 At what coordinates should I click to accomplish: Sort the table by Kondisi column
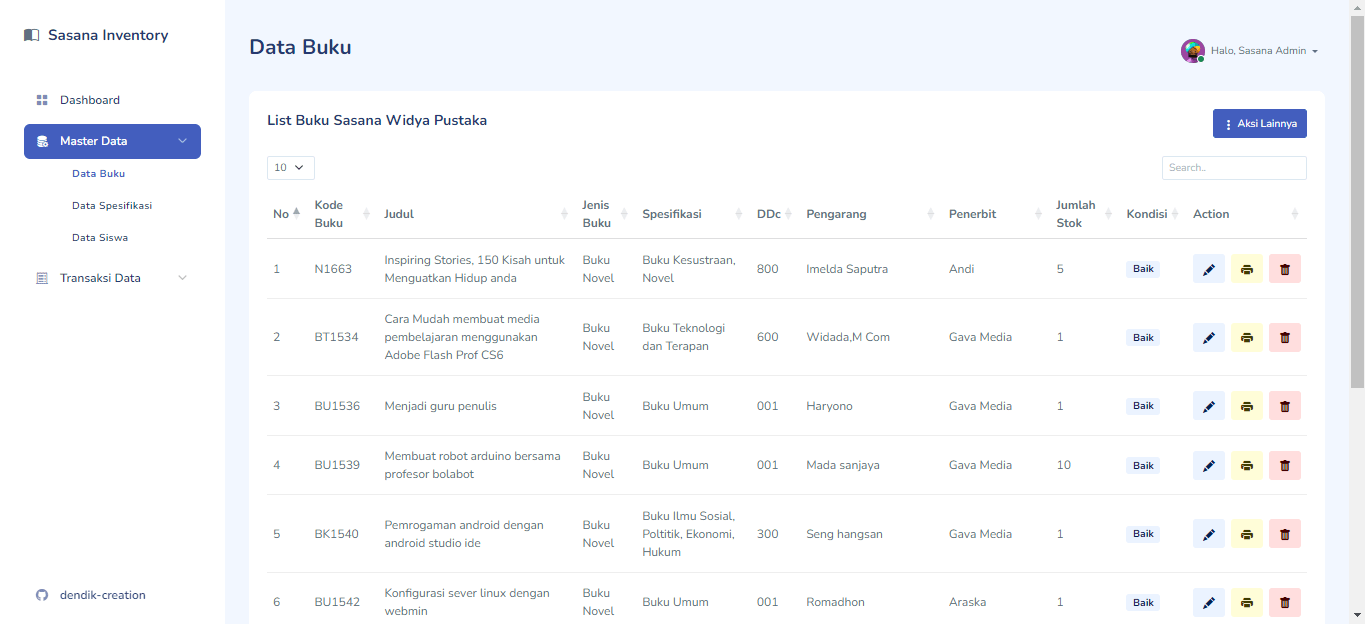1153,214
